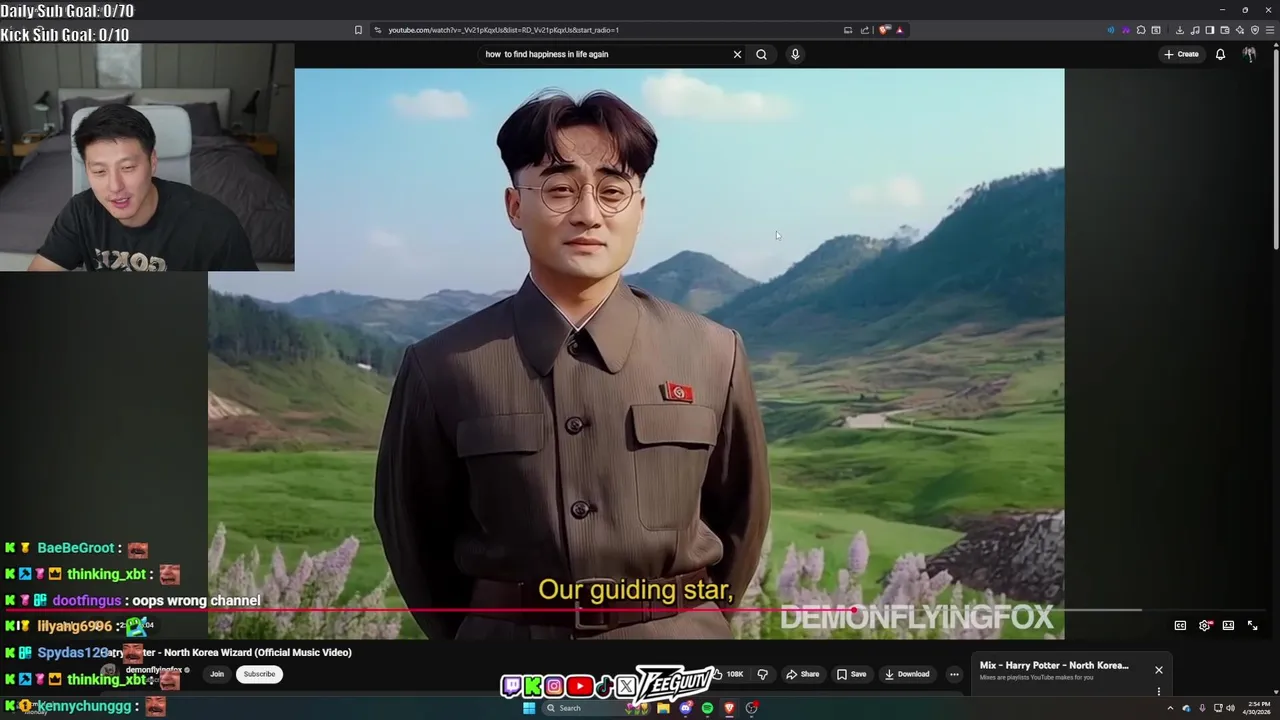Open site settings icon beside the URL
The height and width of the screenshot is (720, 1280).
pyautogui.click(x=377, y=30)
